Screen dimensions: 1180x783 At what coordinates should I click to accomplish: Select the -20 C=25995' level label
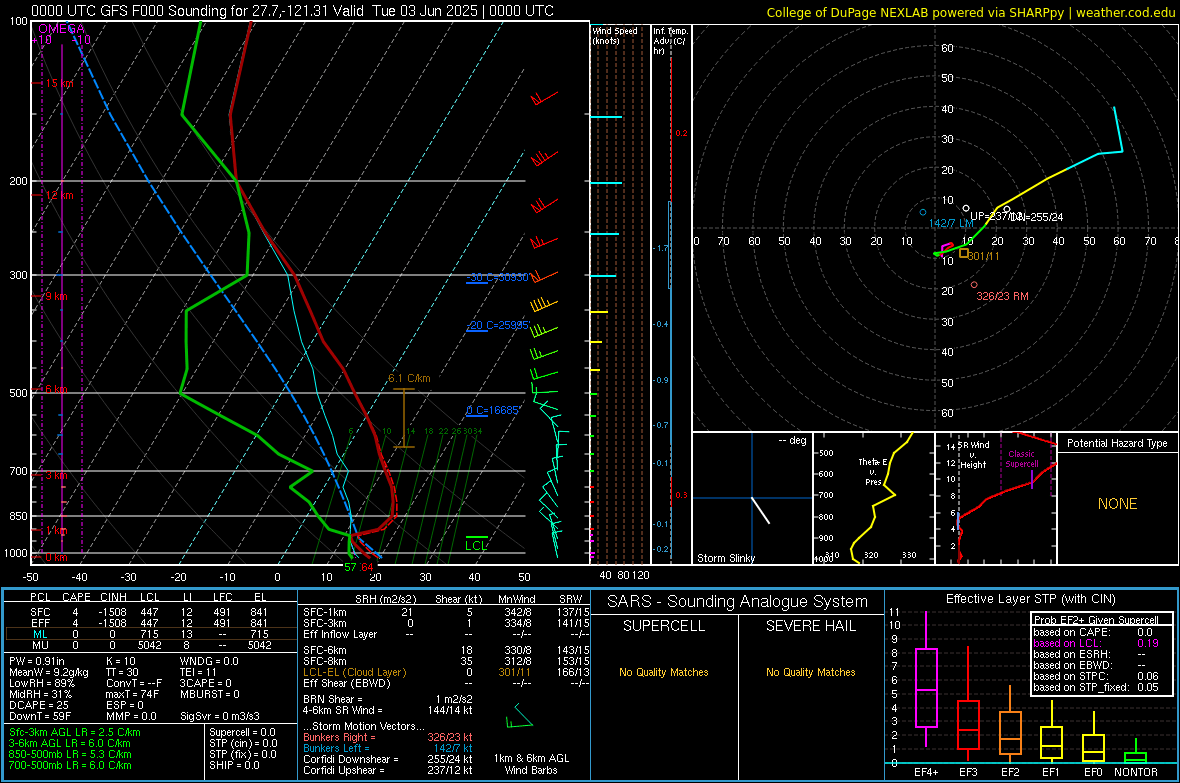497,326
